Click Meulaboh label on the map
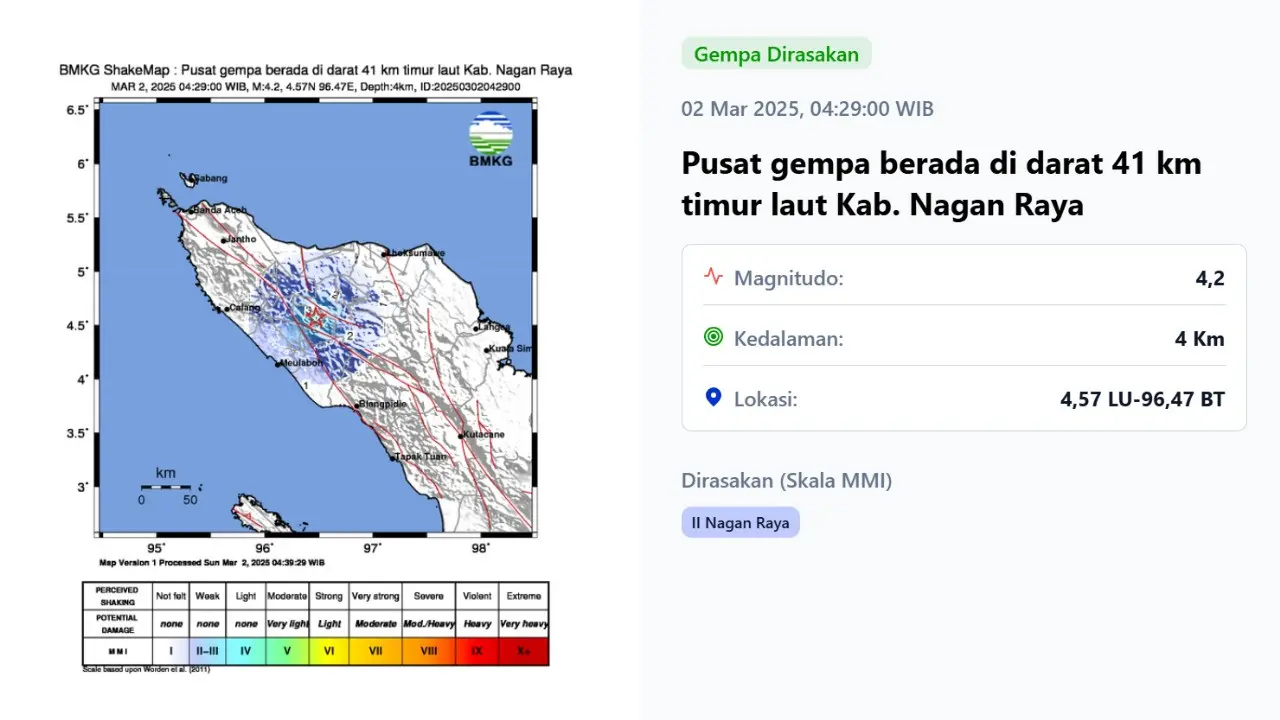1280x720 pixels. click(303, 362)
